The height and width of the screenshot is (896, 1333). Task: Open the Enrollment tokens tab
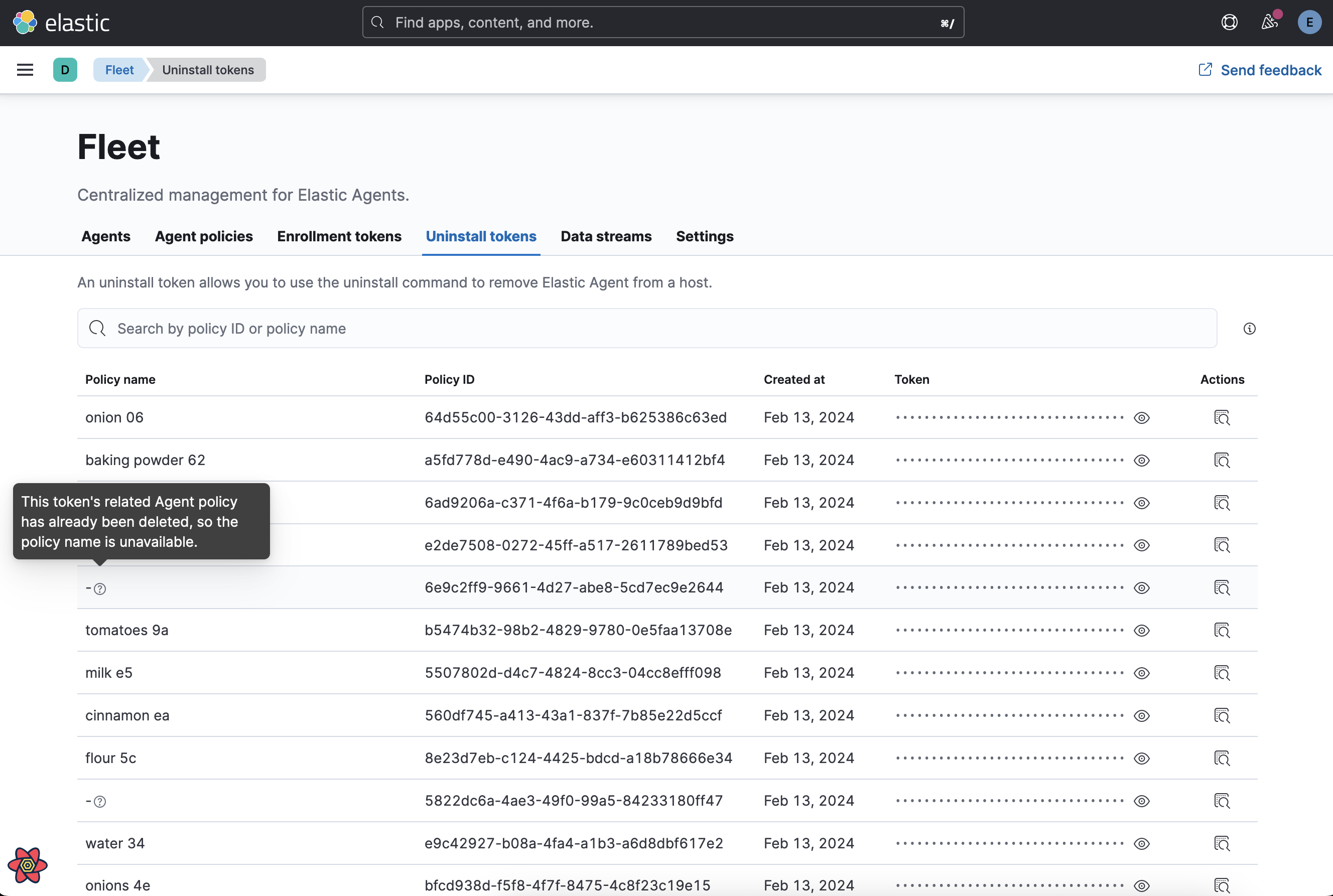[x=339, y=237]
